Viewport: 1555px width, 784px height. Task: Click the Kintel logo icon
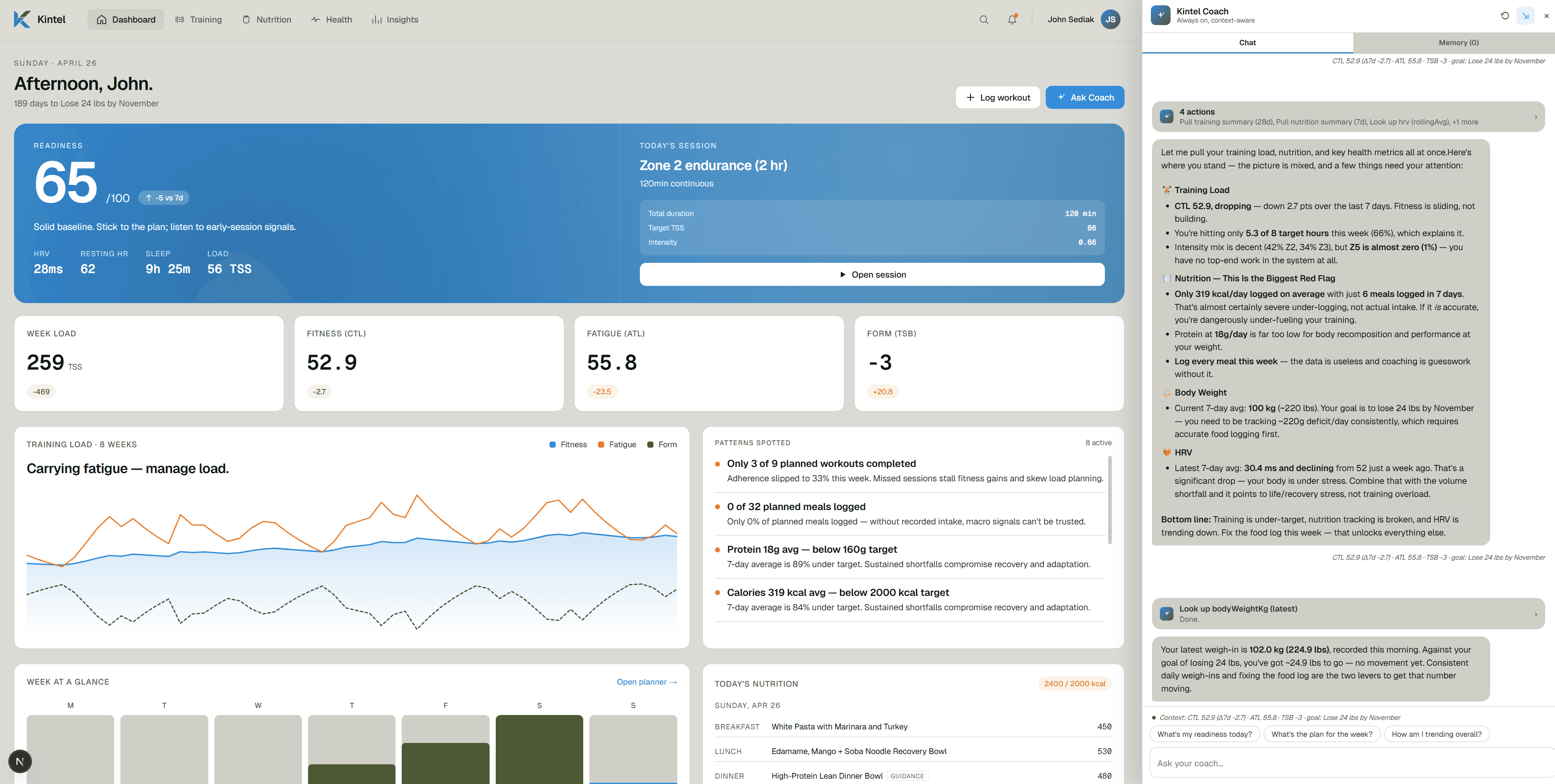[x=22, y=19]
